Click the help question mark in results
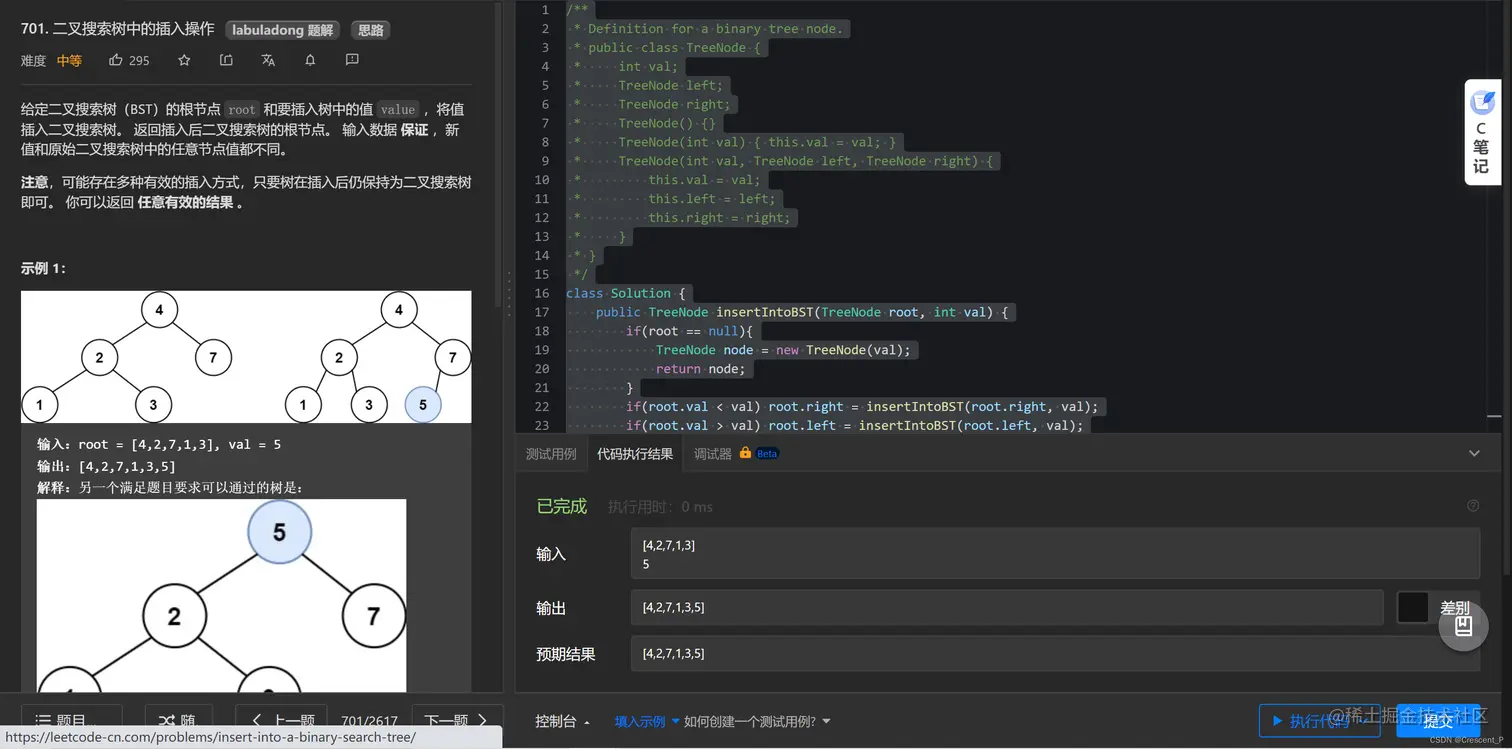Viewport: 1512px width, 749px height. 1473,506
